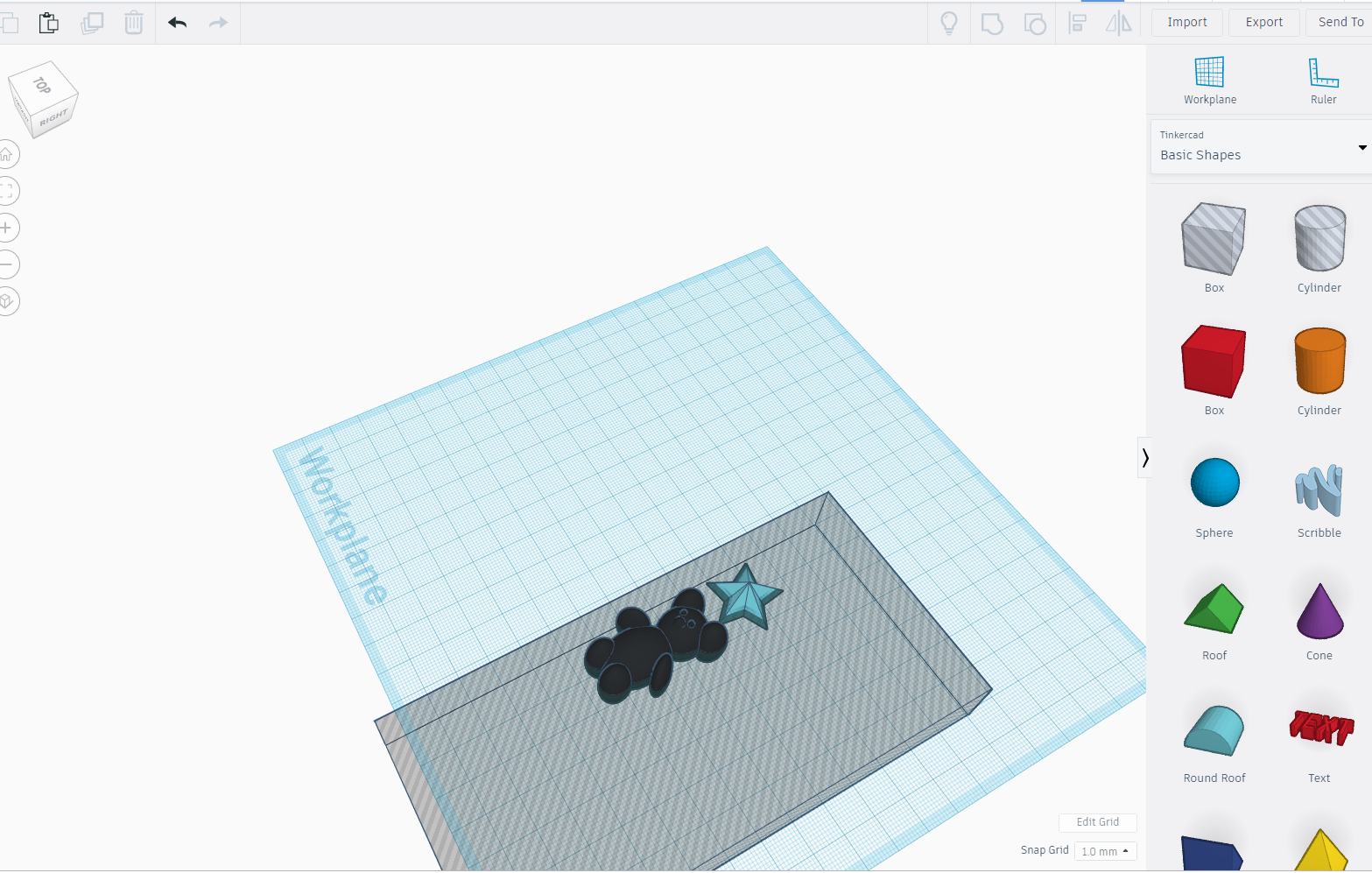Select the Workplane tool
This screenshot has height=873, width=1372.
tap(1210, 81)
